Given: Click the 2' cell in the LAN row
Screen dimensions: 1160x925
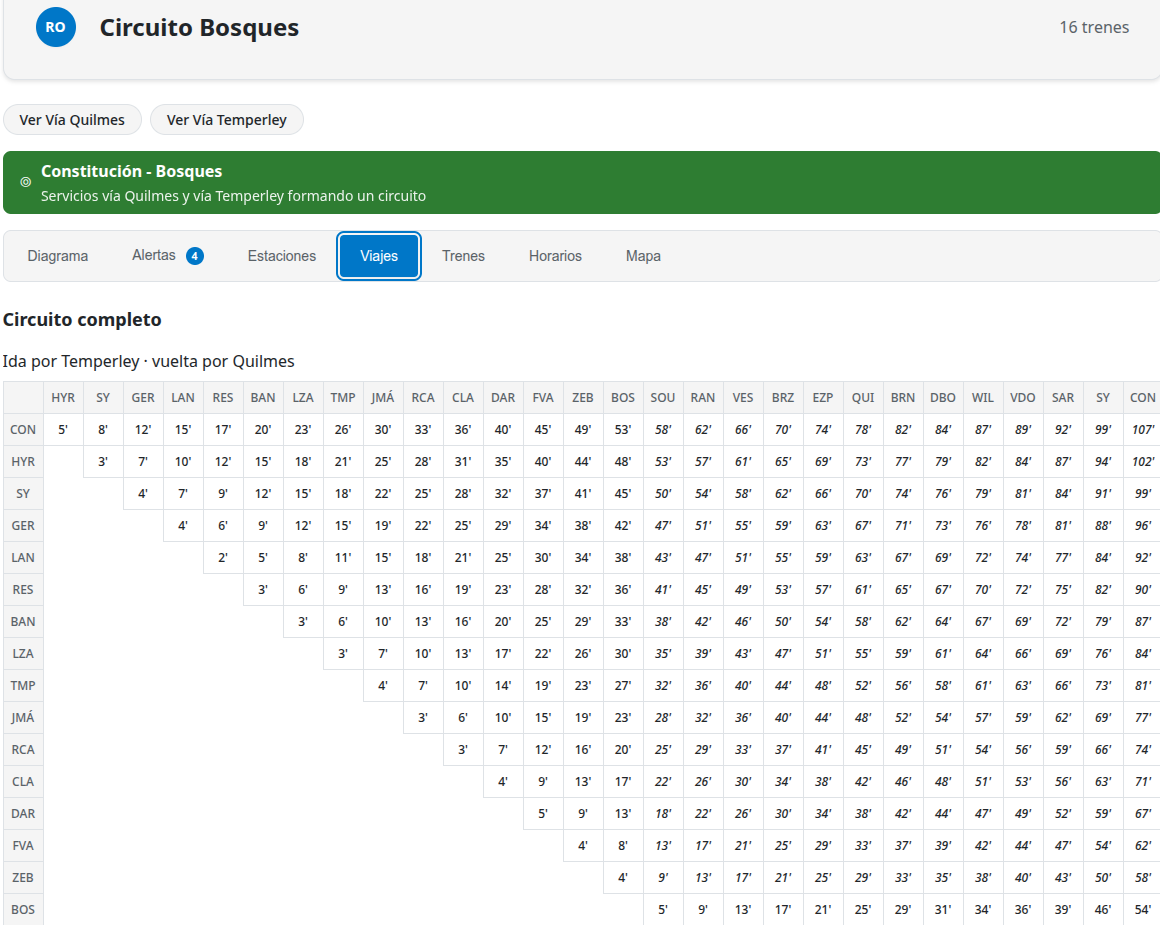Looking at the screenshot, I should pyautogui.click(x=223, y=558).
